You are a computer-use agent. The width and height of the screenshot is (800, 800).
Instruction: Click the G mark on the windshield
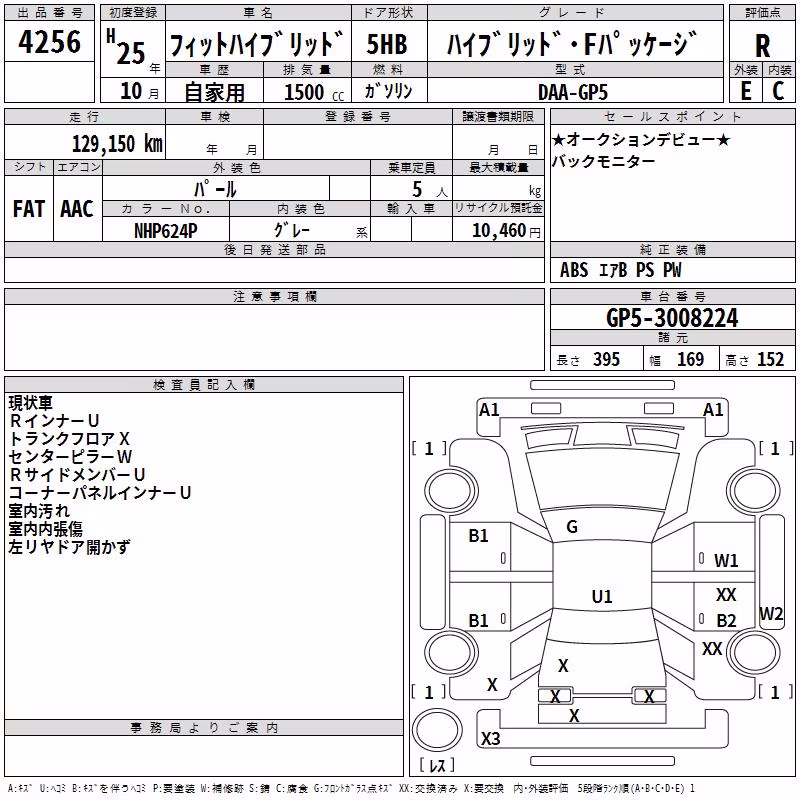pyautogui.click(x=572, y=527)
